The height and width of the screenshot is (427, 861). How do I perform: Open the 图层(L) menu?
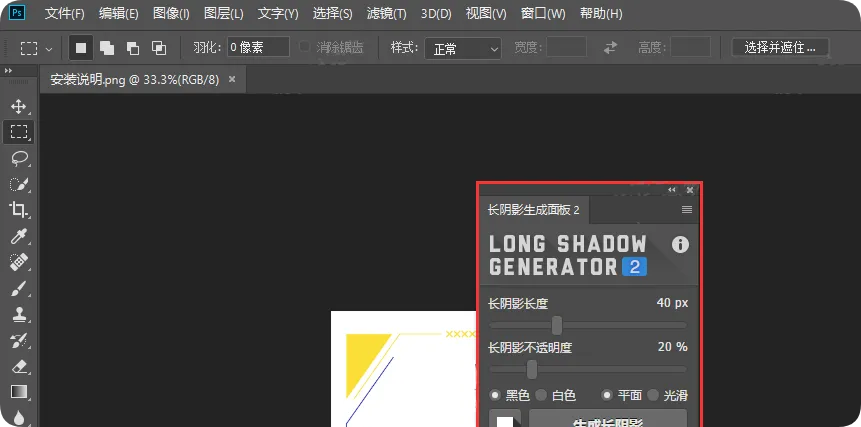click(x=223, y=14)
